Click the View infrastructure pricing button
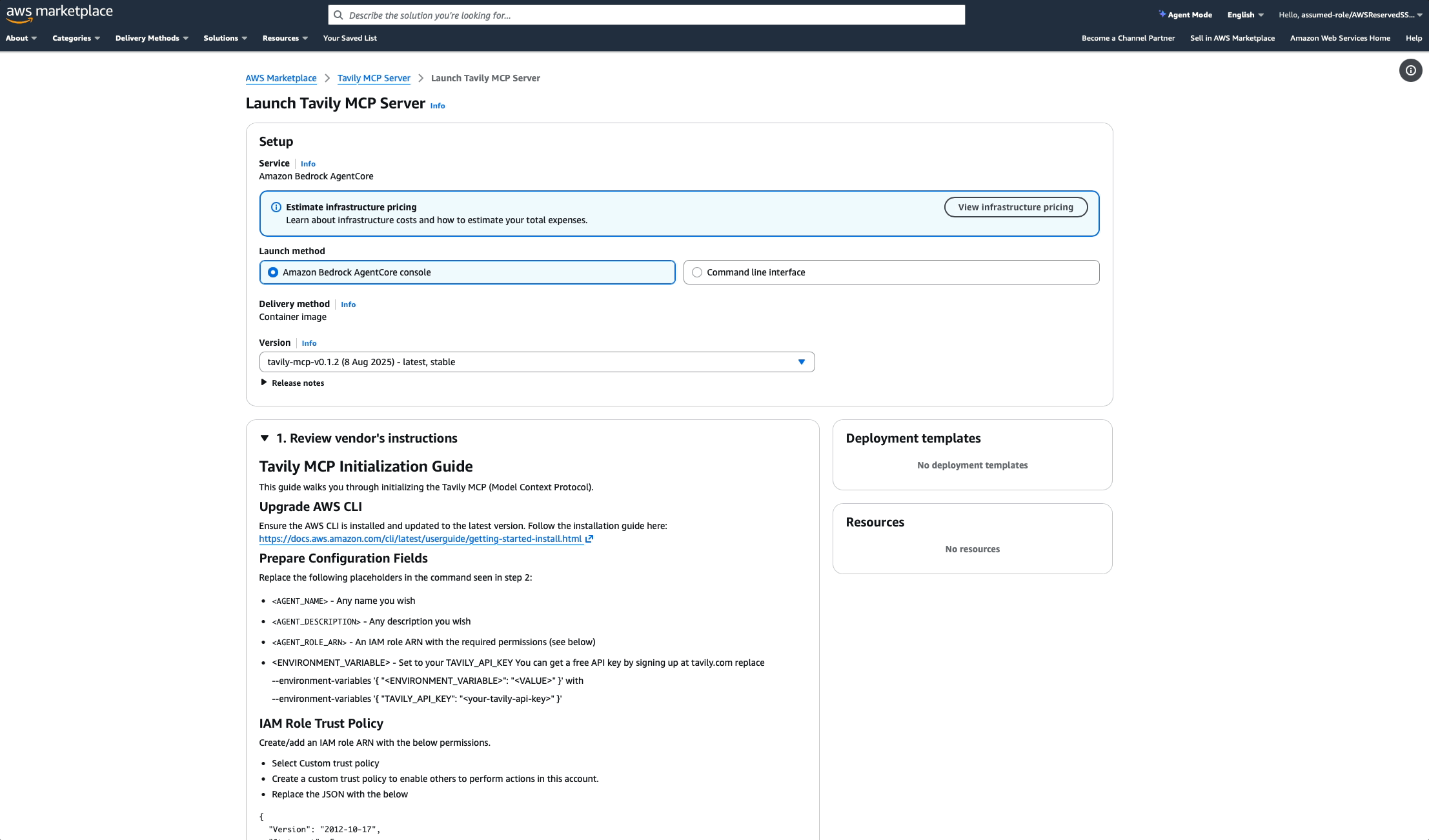Screen dimensions: 1429x840 1016,207
